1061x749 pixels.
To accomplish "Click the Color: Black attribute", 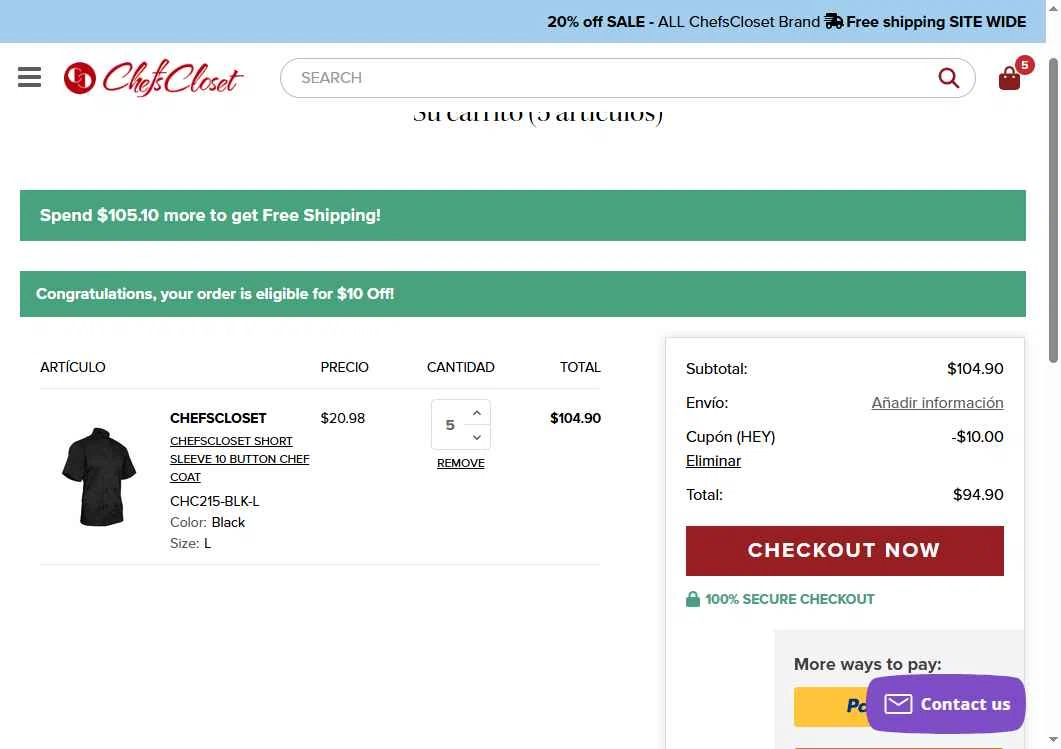I will (207, 522).
